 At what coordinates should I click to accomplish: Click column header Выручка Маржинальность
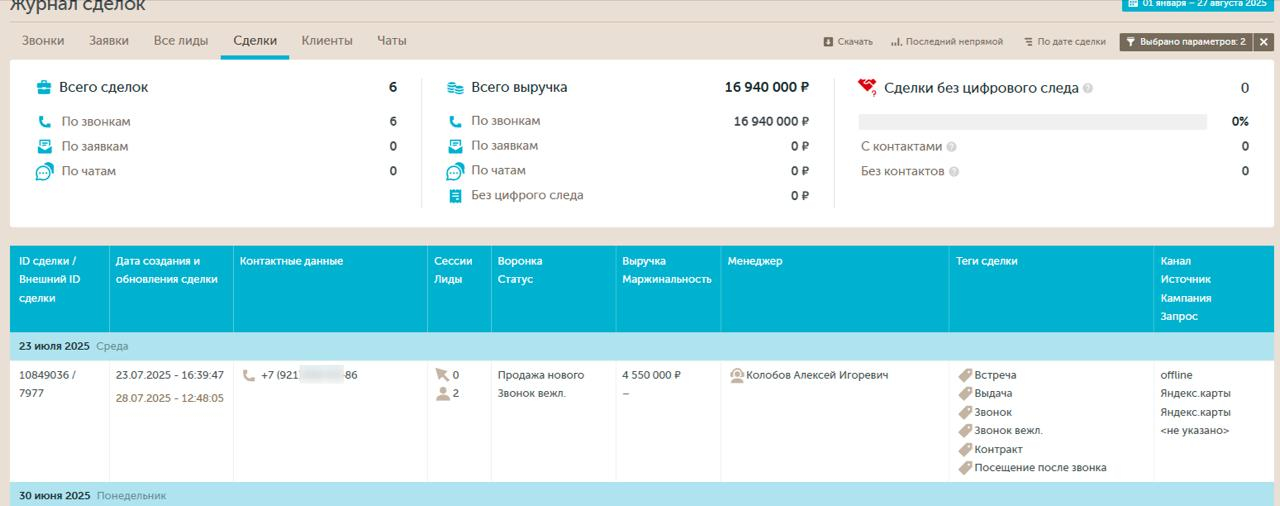click(x=668, y=289)
